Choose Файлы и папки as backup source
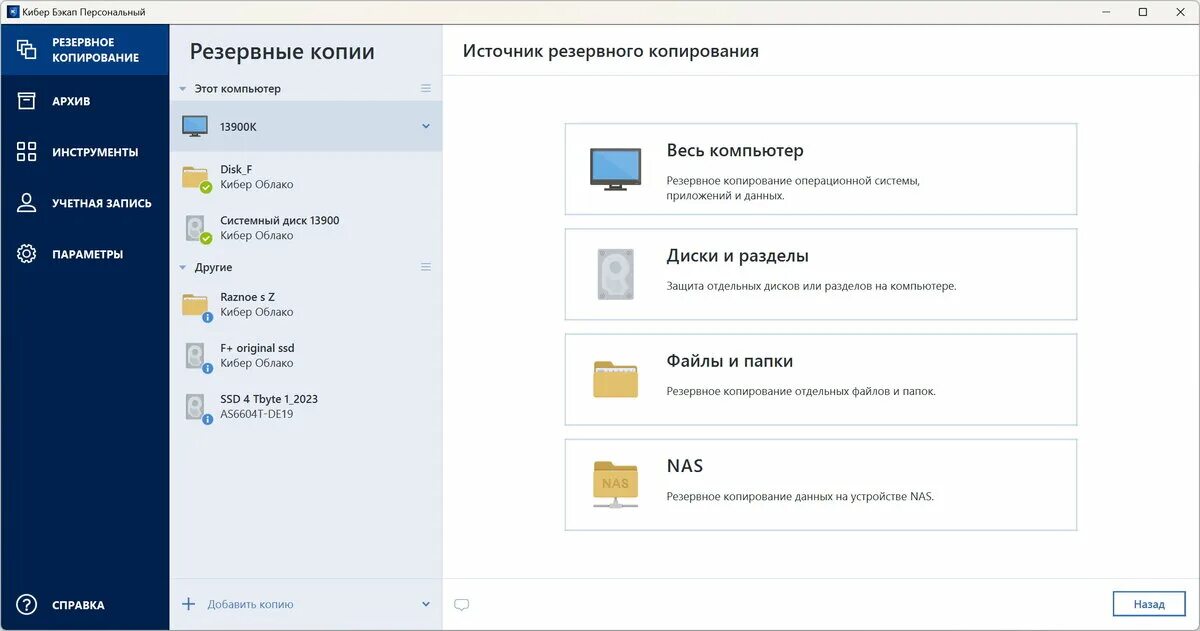 [821, 379]
